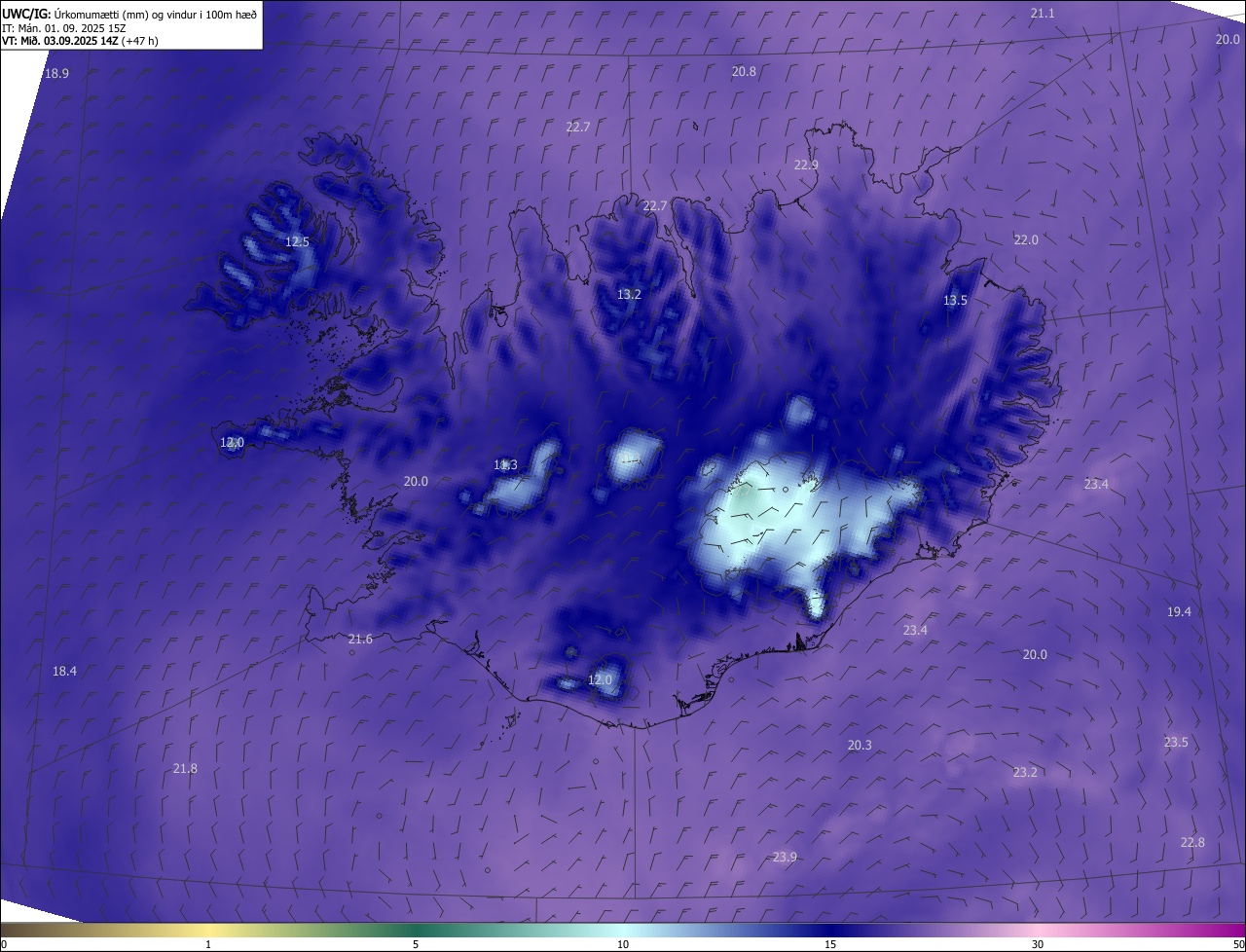The image size is (1246, 952).
Task: Click the color scale tick label 5
Action: pyautogui.click(x=416, y=945)
